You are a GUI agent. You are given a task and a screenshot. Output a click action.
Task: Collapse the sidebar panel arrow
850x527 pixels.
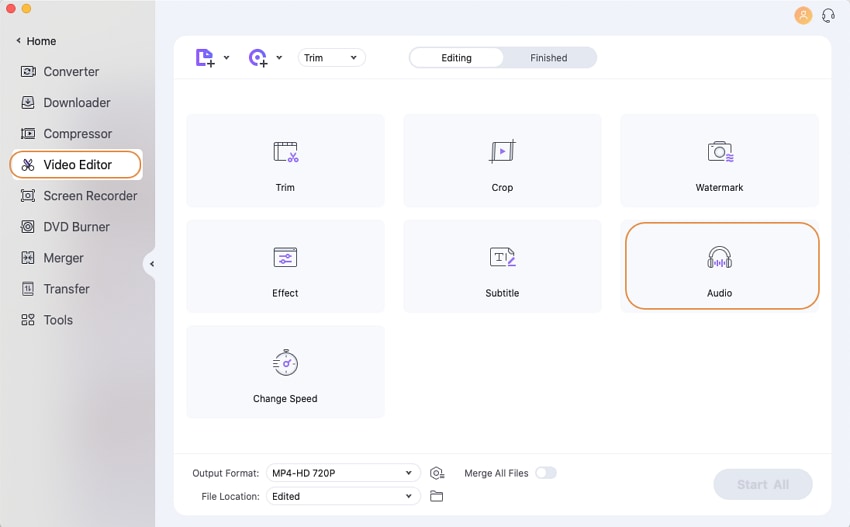tap(151, 264)
